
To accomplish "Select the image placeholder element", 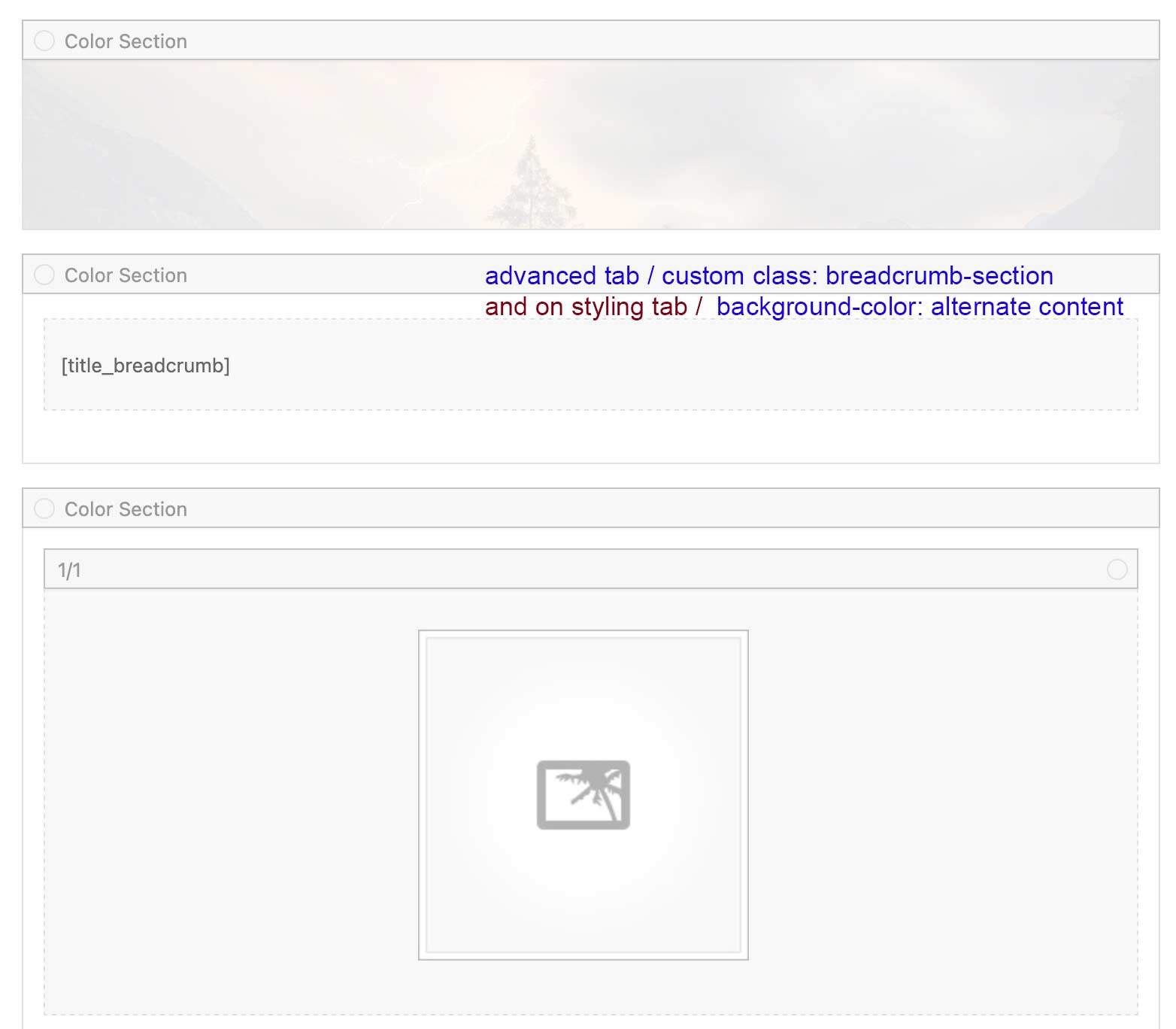I will 583,795.
